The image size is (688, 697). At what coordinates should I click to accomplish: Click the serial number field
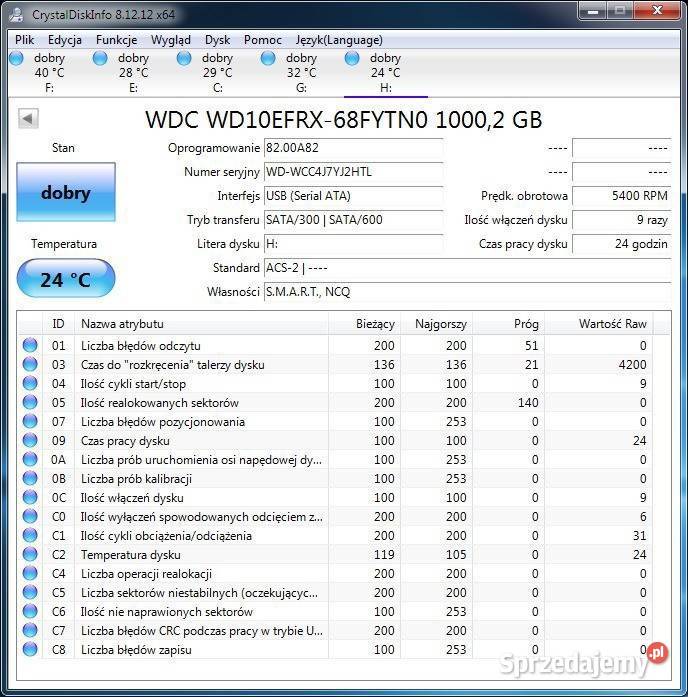click(352, 172)
